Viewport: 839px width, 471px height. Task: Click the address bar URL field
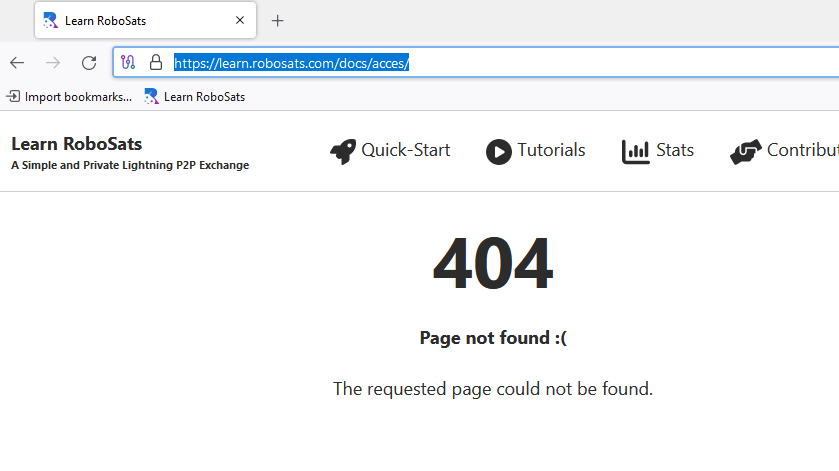click(476, 63)
